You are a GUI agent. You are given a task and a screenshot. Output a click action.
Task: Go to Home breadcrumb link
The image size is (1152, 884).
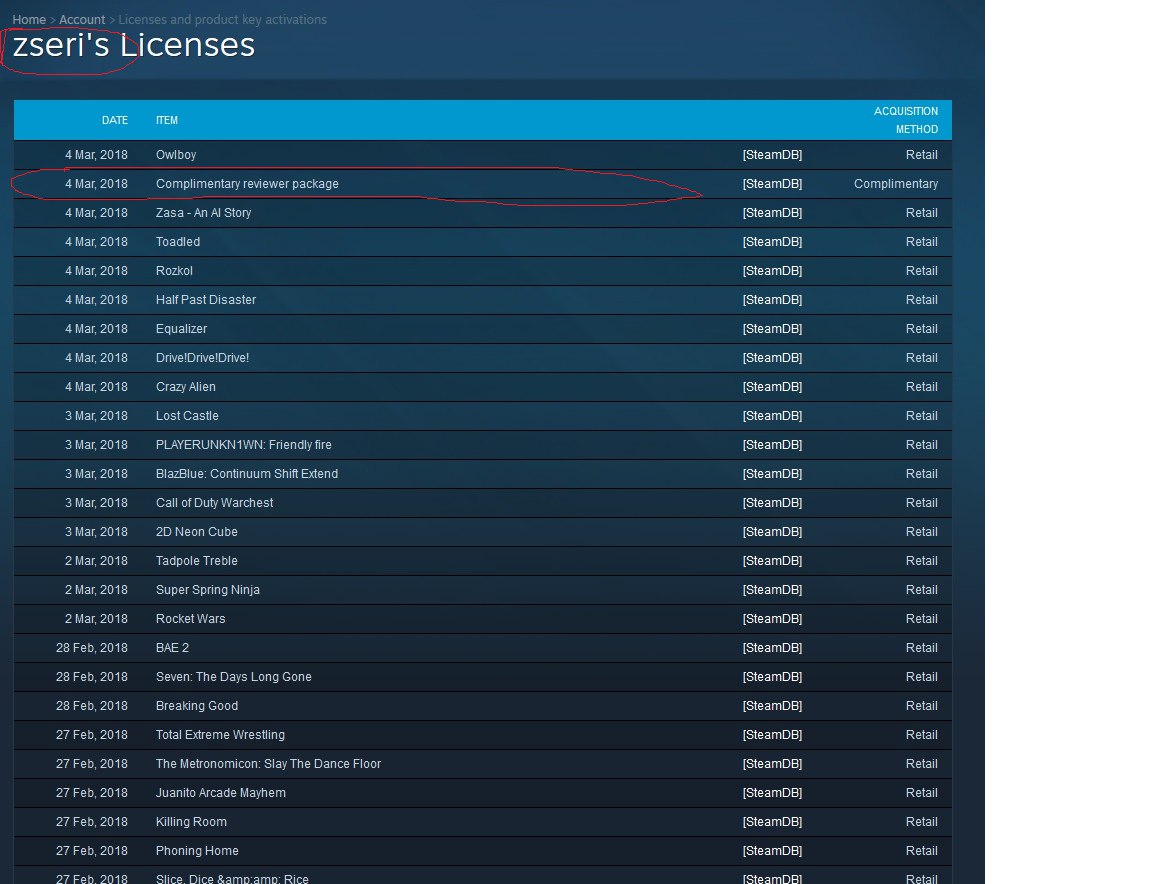[x=29, y=20]
